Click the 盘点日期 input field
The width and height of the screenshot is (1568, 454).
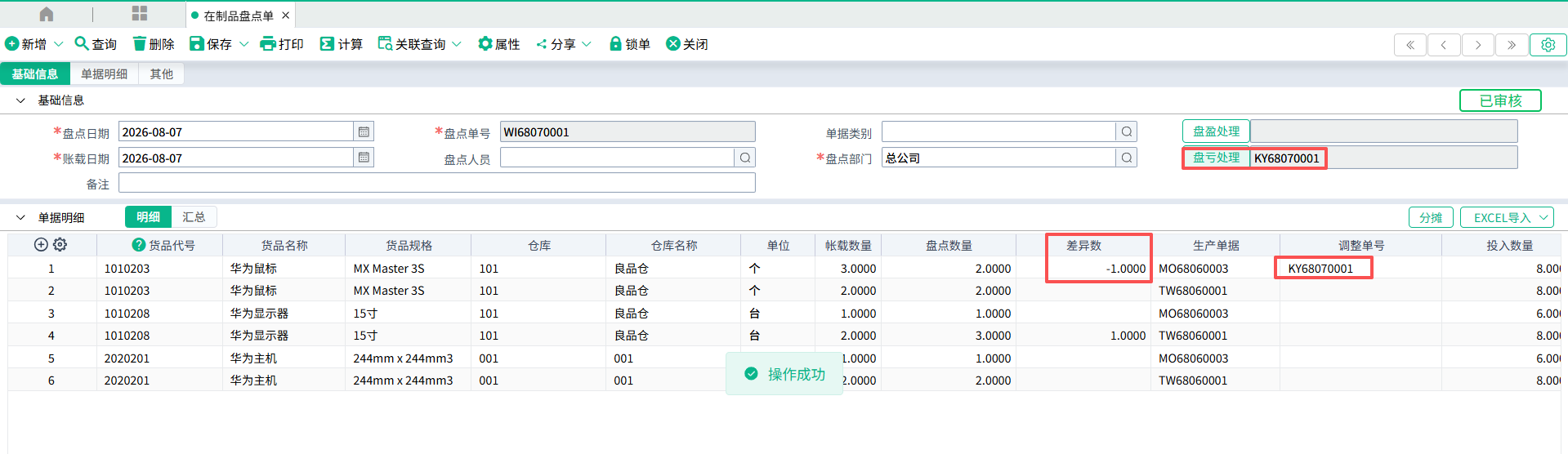(x=235, y=131)
